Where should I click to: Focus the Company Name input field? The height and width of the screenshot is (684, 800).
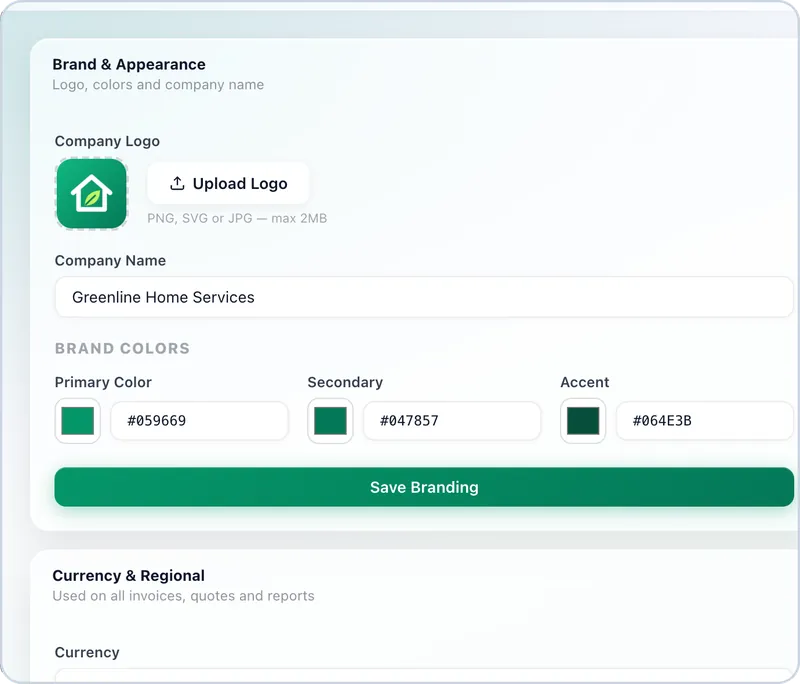click(x=424, y=297)
